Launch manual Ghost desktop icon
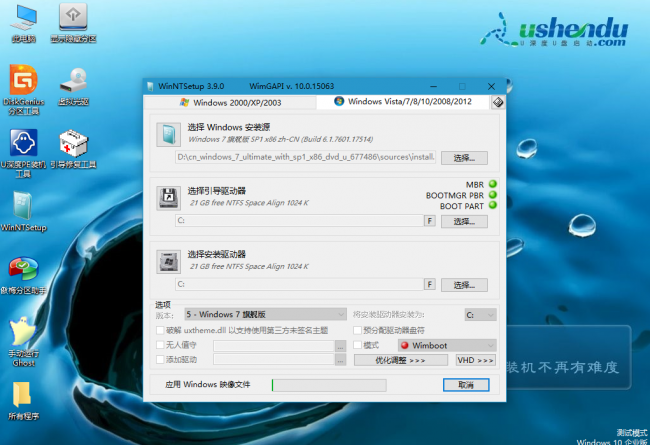 pyautogui.click(x=24, y=342)
